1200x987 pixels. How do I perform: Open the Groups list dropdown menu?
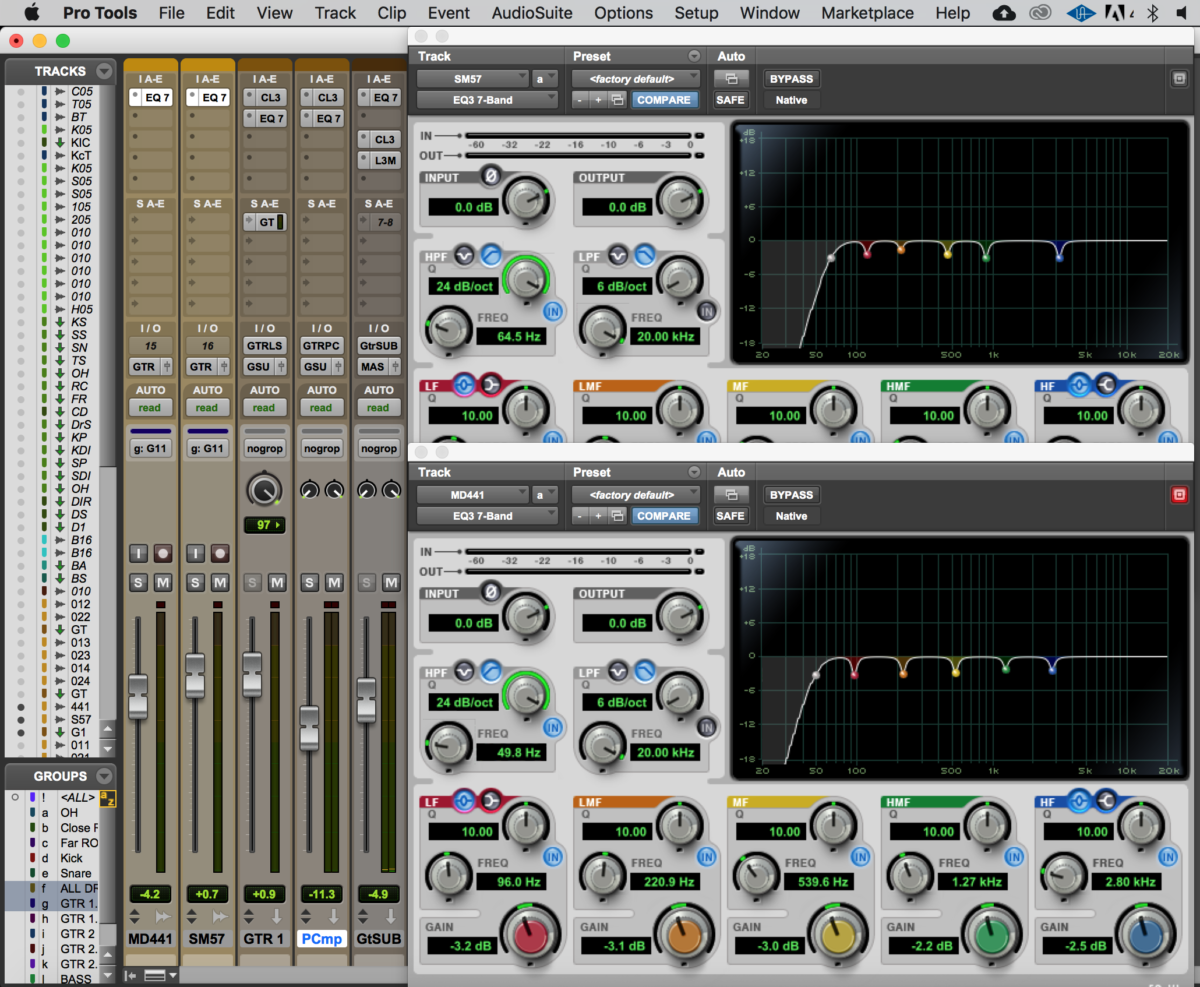(104, 776)
